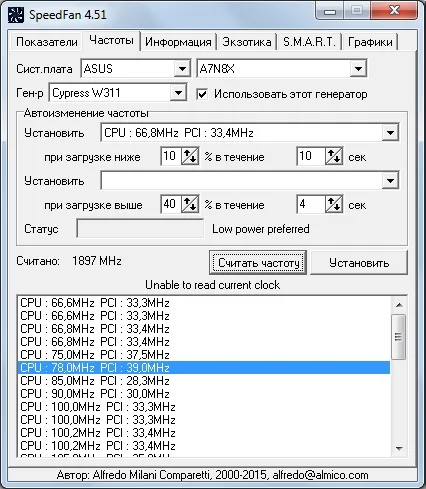This screenshot has width=426, height=489.
Task: Click the frequency list scroll down arrow
Action: 399,449
